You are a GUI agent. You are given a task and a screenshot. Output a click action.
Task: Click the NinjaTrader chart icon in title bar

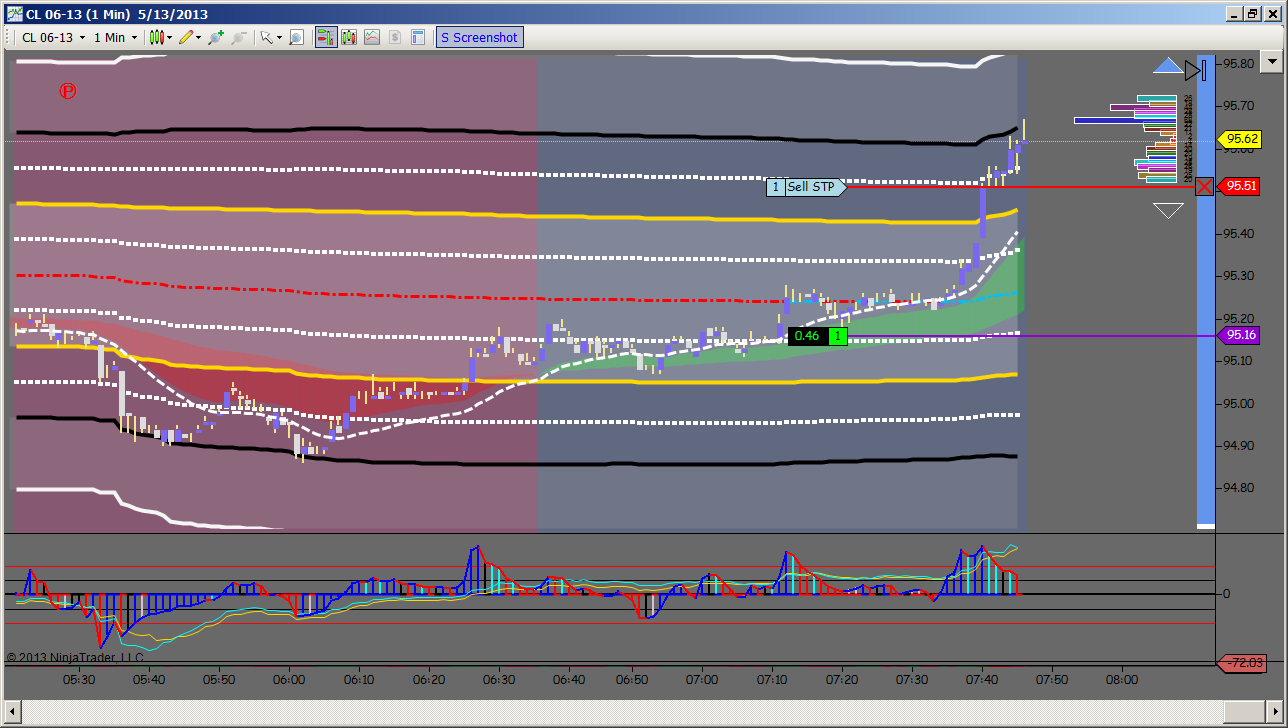[x=13, y=12]
